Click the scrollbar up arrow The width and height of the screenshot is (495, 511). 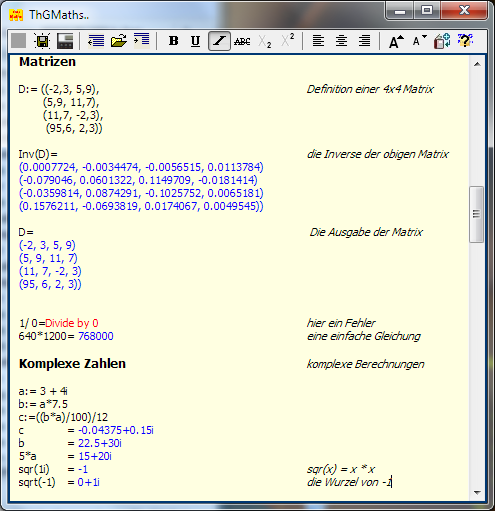[x=477, y=64]
